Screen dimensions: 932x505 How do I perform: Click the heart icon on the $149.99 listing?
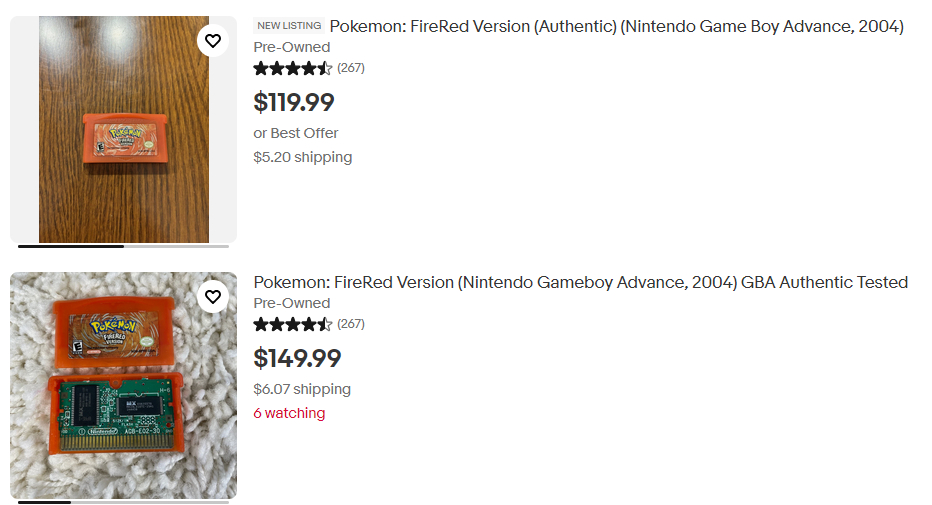(x=213, y=297)
